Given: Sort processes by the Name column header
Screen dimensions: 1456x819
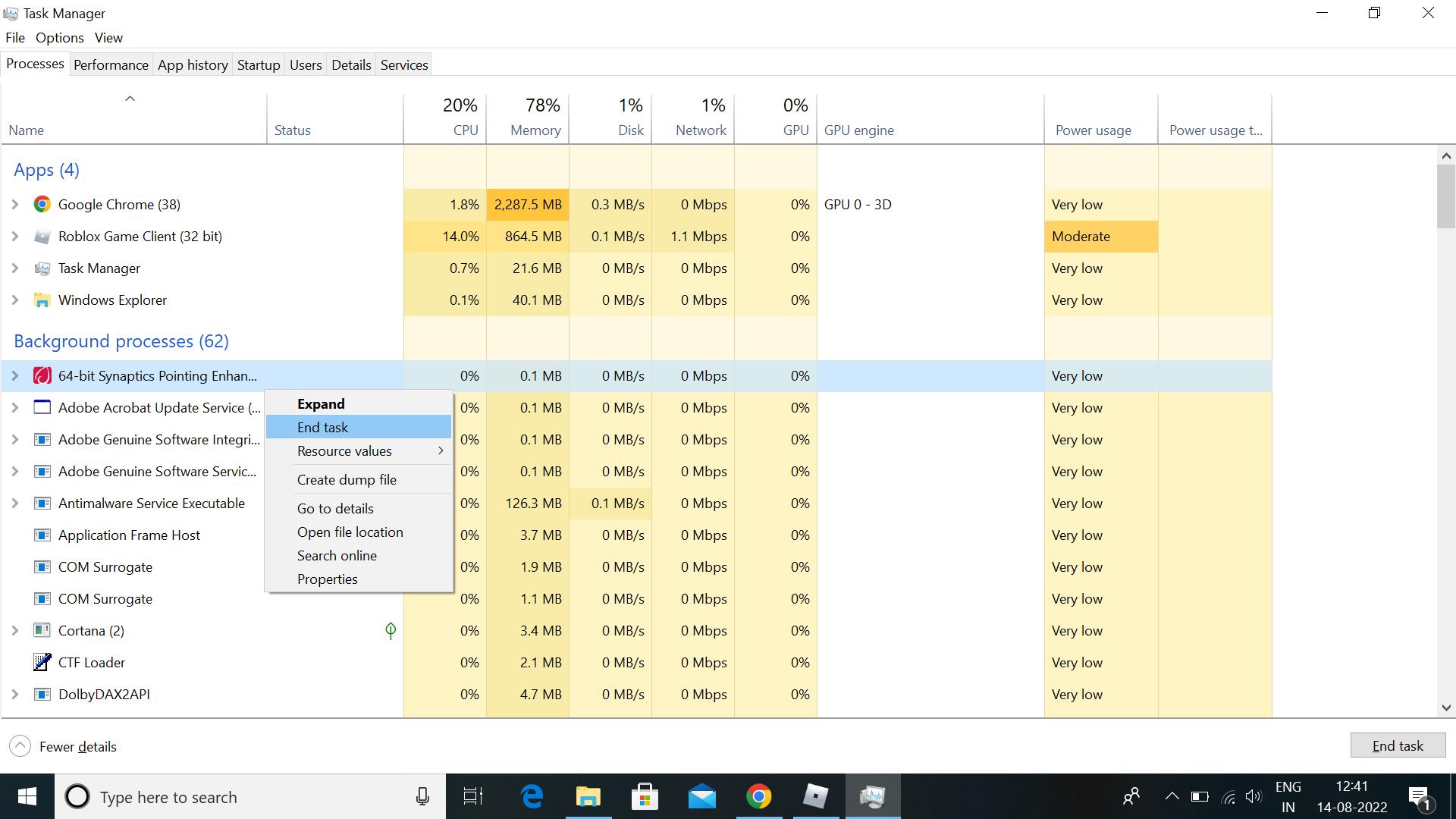Looking at the screenshot, I should coord(134,118).
